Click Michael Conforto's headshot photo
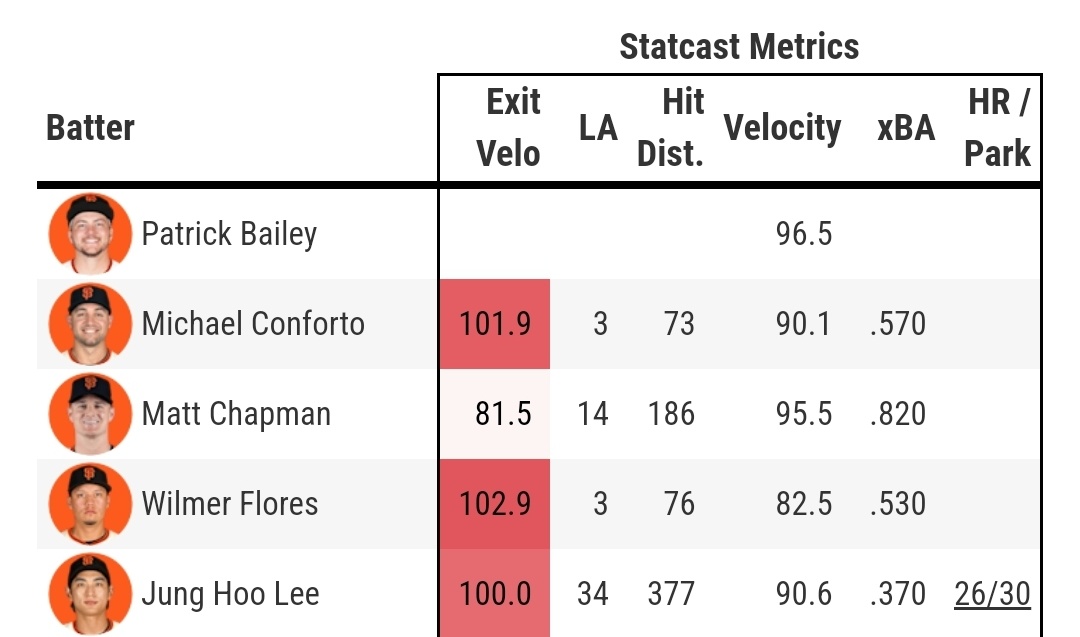Image resolution: width=1080 pixels, height=637 pixels. coord(90,324)
